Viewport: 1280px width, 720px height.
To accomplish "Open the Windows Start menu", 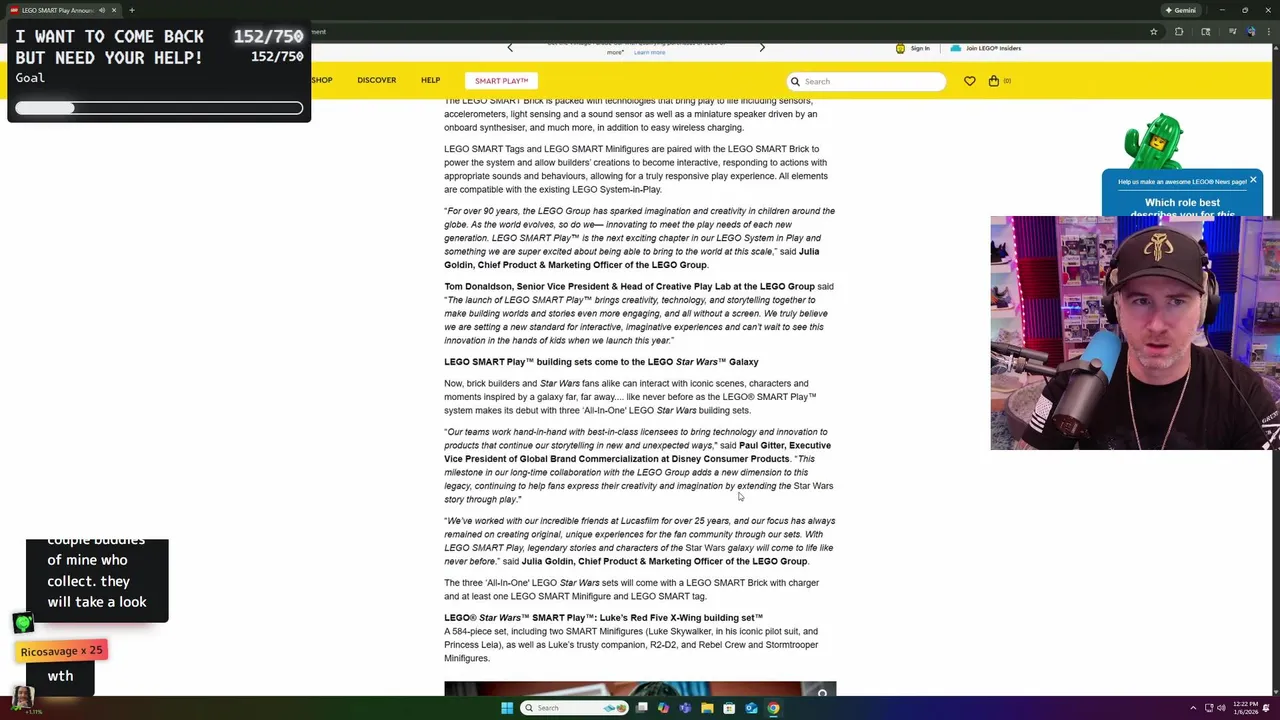I will point(507,708).
